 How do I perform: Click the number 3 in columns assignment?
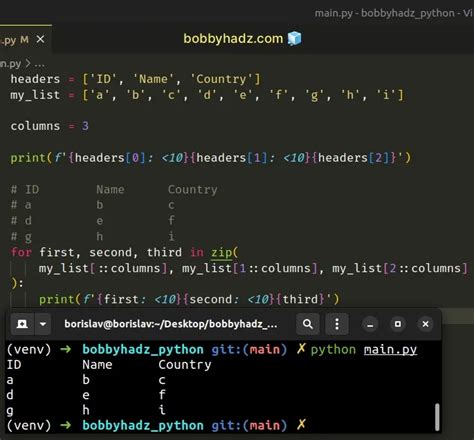pyautogui.click(x=85, y=126)
